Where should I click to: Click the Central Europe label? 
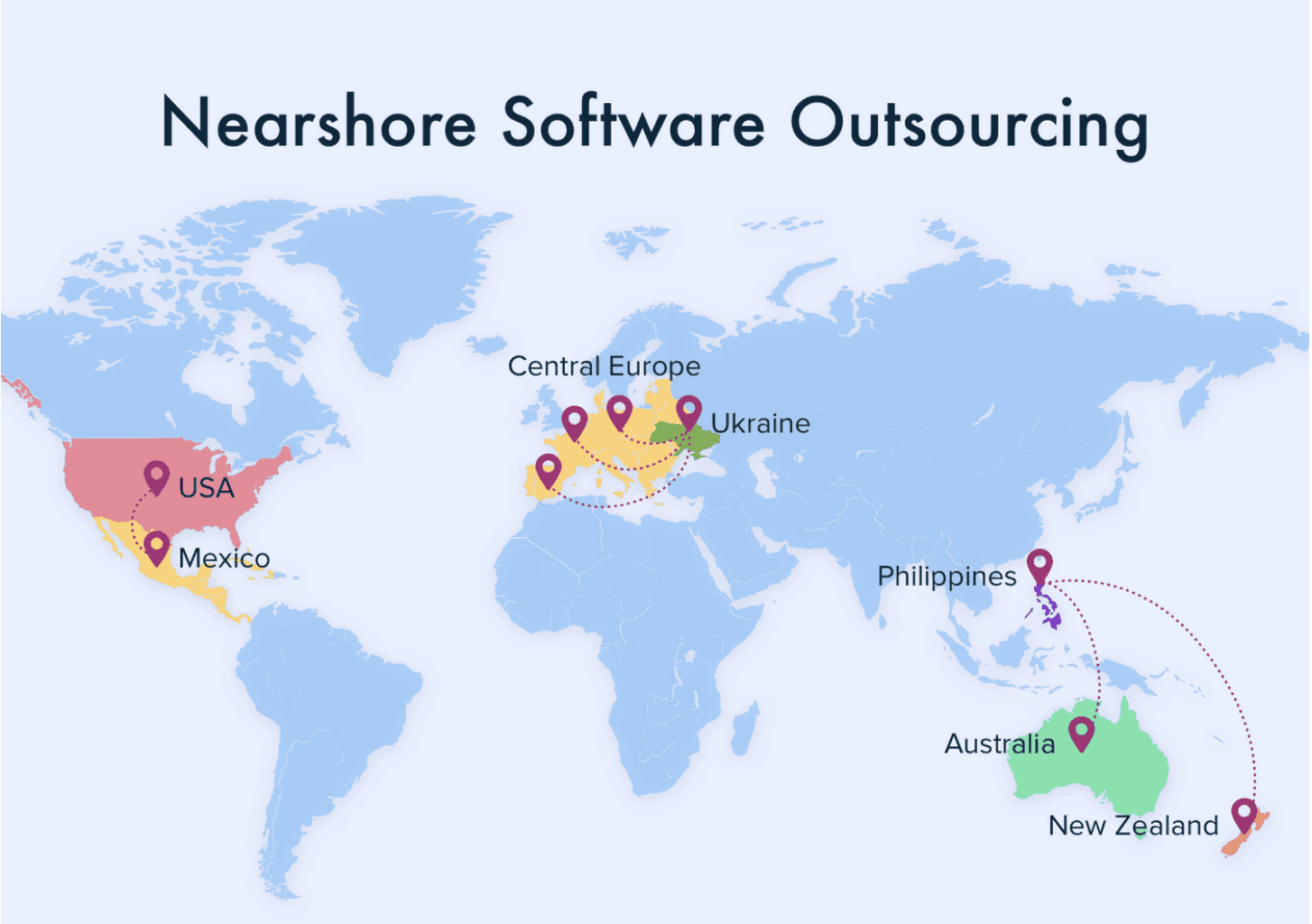[604, 366]
